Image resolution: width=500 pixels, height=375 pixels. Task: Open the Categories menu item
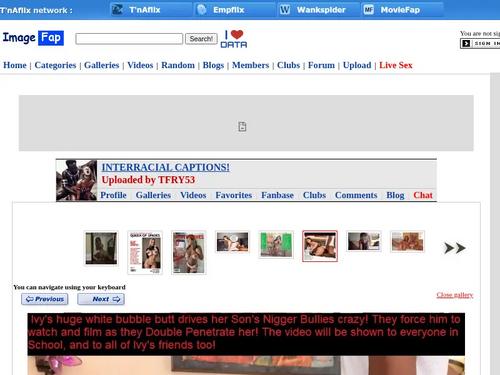pos(55,65)
